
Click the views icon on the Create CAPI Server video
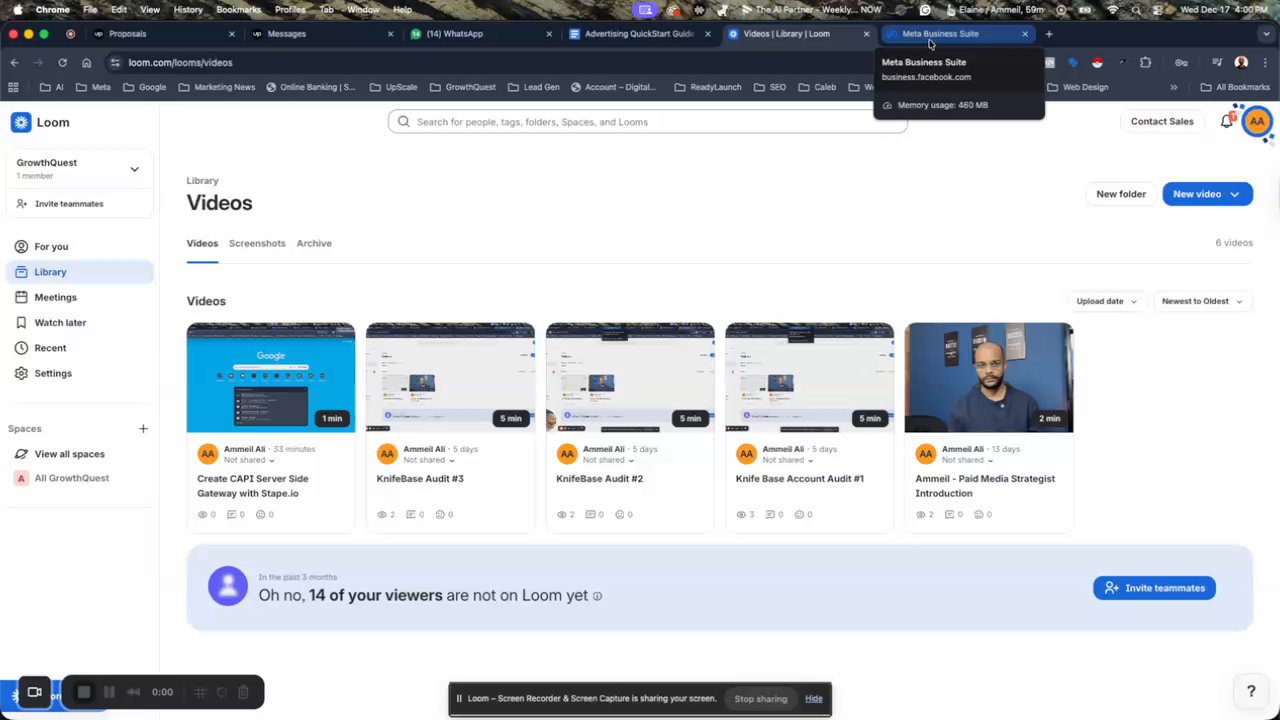click(x=202, y=515)
